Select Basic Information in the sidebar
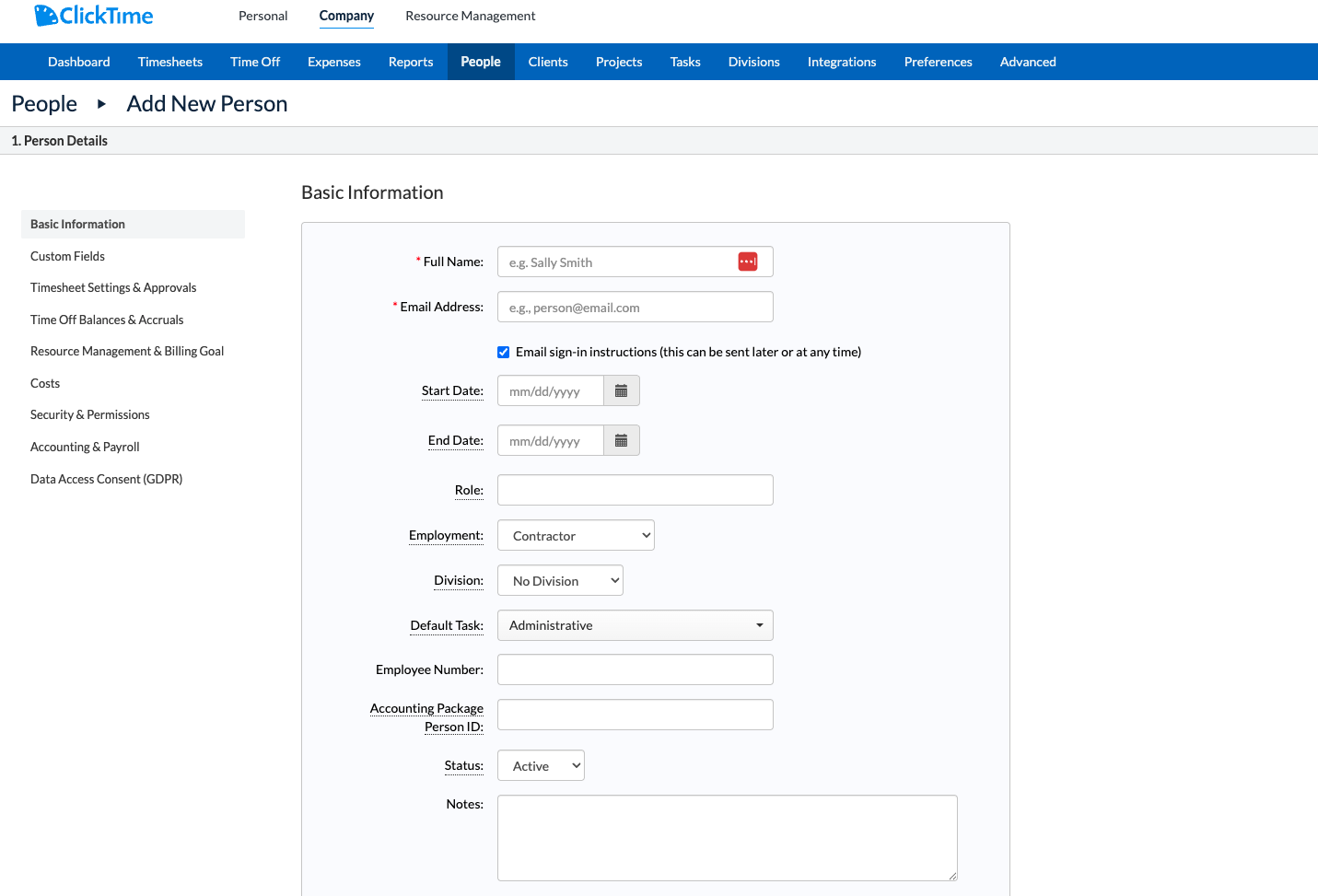The height and width of the screenshot is (896, 1318). (133, 224)
